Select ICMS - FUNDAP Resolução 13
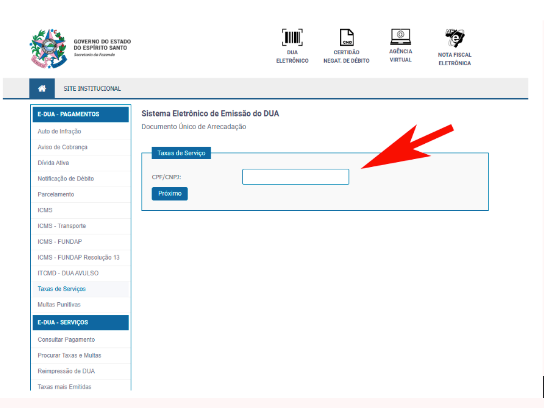This screenshot has height=408, width=544. pos(78,257)
